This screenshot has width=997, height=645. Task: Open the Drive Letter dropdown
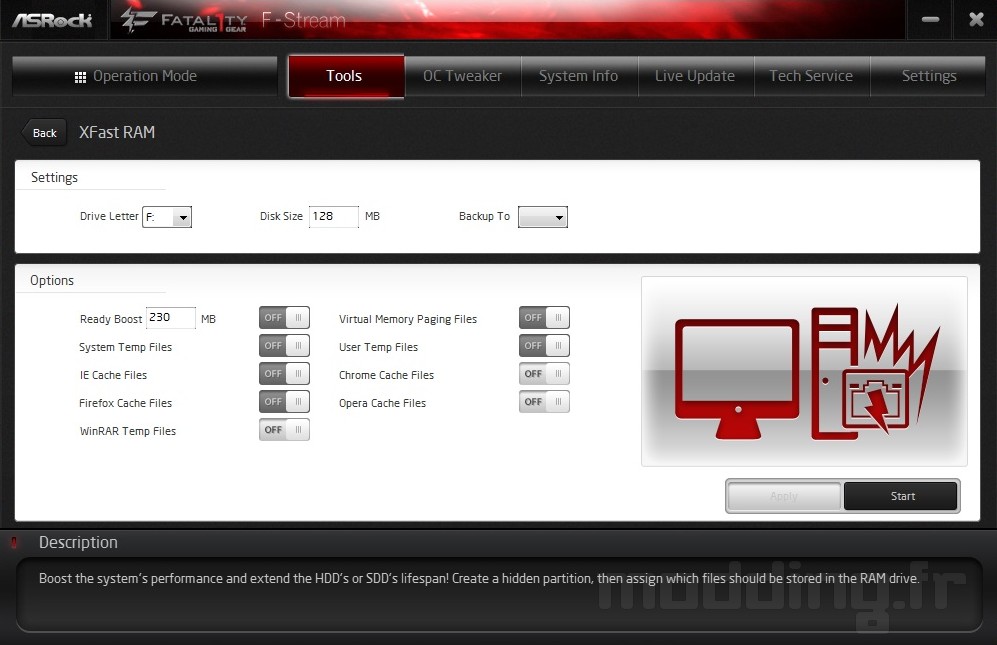tap(167, 217)
